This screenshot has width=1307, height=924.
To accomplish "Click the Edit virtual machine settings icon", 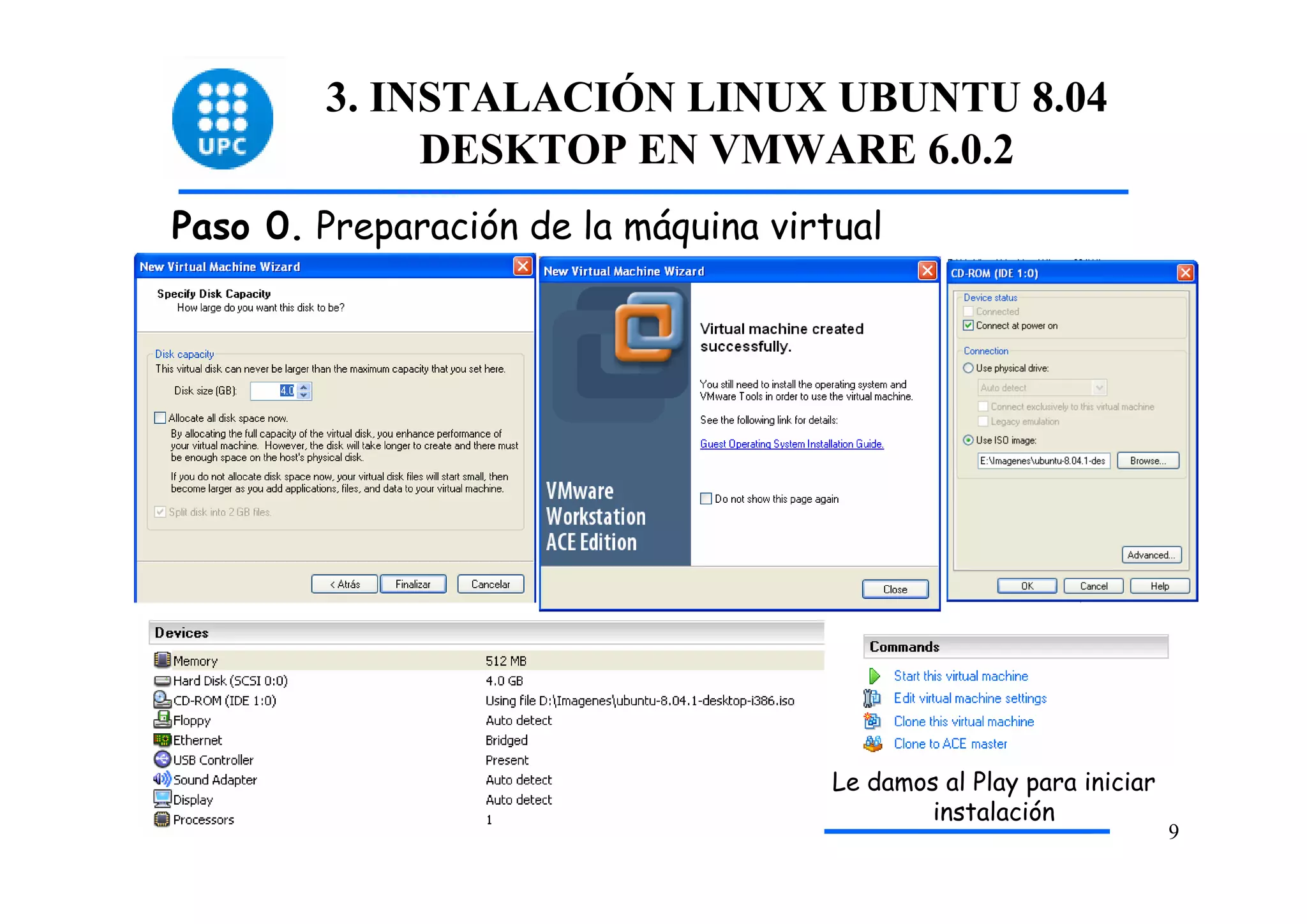I will [872, 698].
